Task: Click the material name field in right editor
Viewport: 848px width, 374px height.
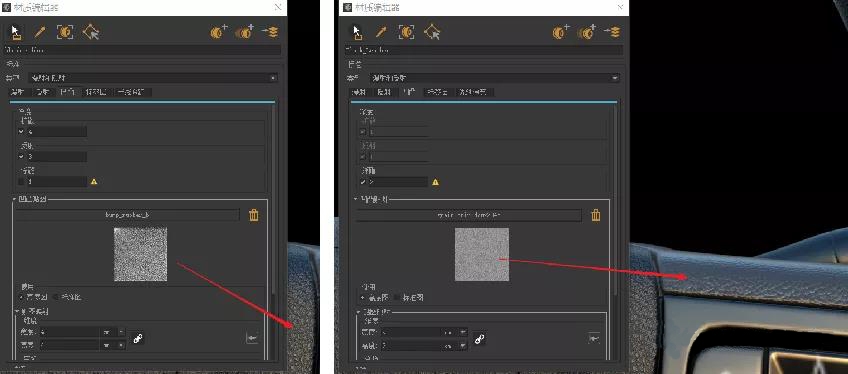Action: point(484,50)
